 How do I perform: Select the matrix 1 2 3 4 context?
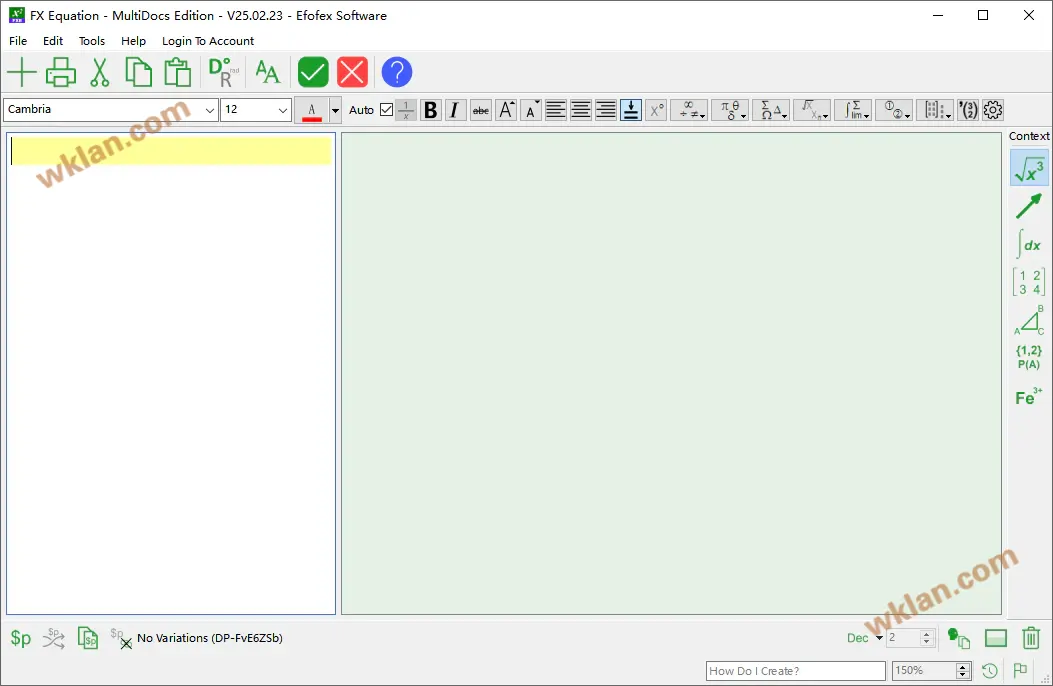tap(1029, 282)
